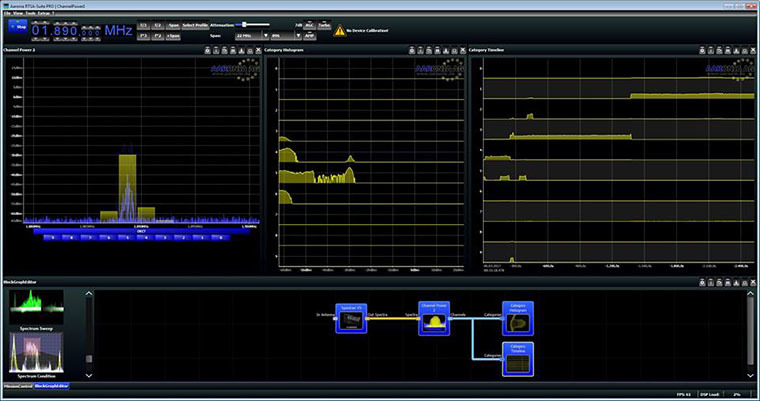This screenshot has width=760, height=401.
Task: Switch to the MissionControl tab
Action: (x=18, y=386)
